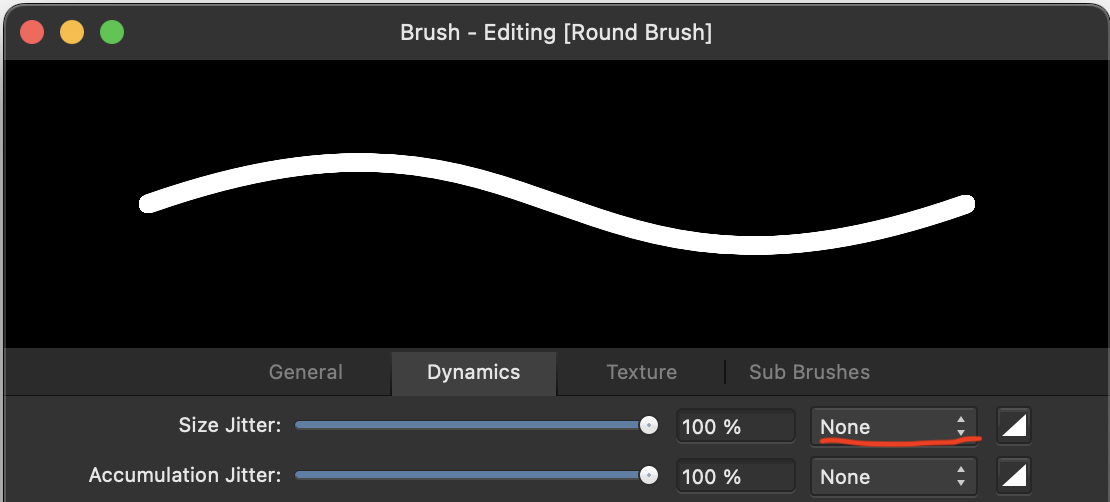Click the Size Jitter slider handle

(648, 426)
